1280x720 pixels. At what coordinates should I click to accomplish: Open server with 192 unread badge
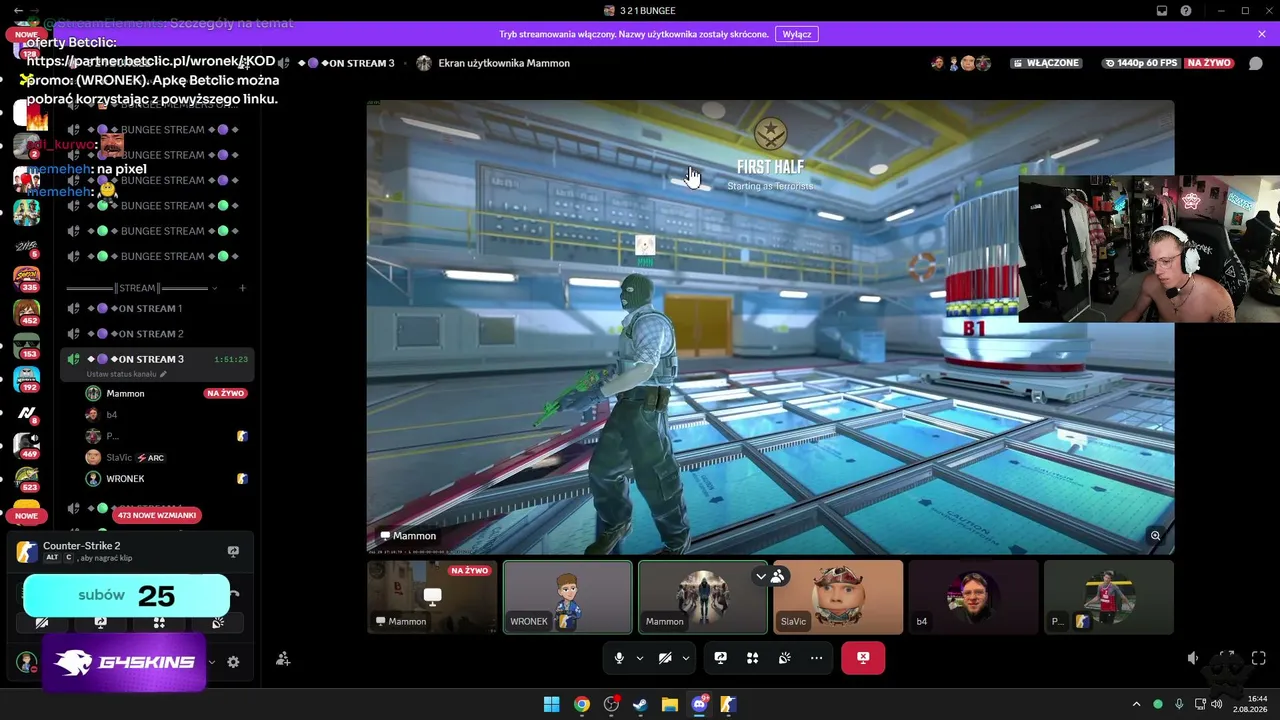pyautogui.click(x=26, y=380)
